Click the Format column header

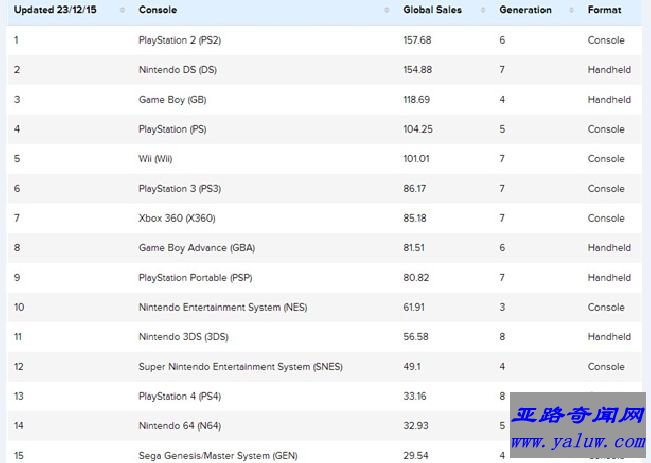[x=604, y=10]
